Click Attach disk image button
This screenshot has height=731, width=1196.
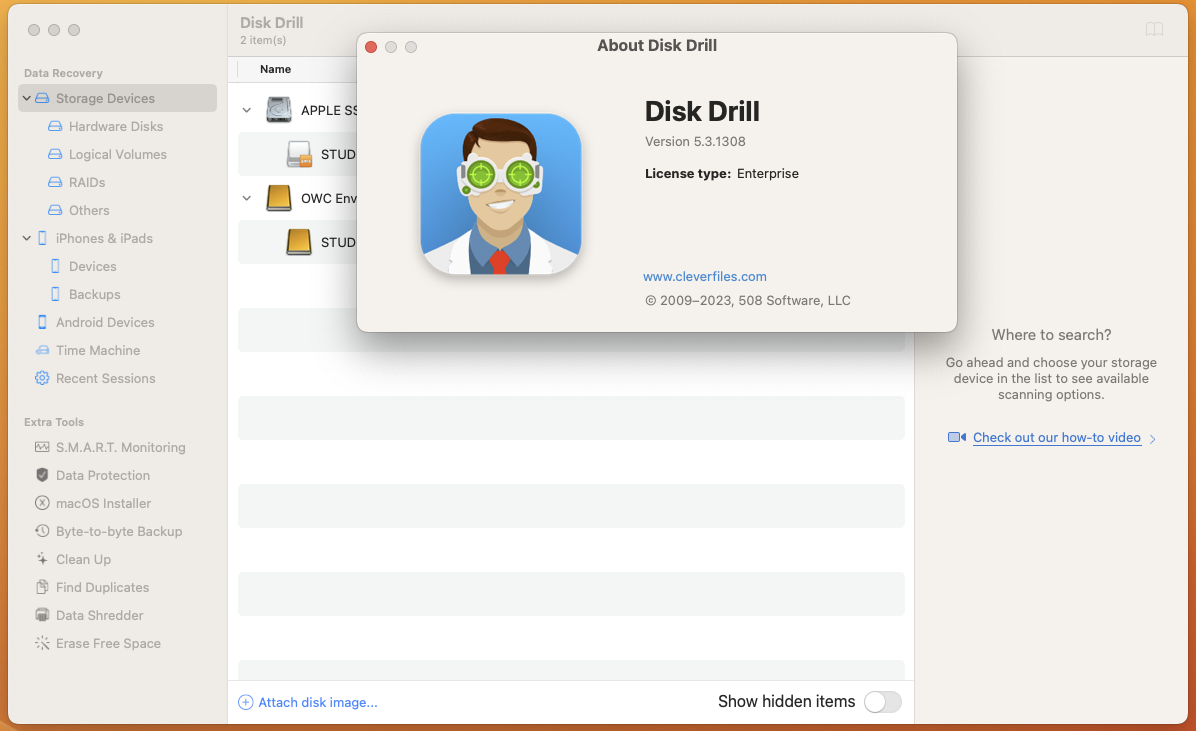(308, 703)
